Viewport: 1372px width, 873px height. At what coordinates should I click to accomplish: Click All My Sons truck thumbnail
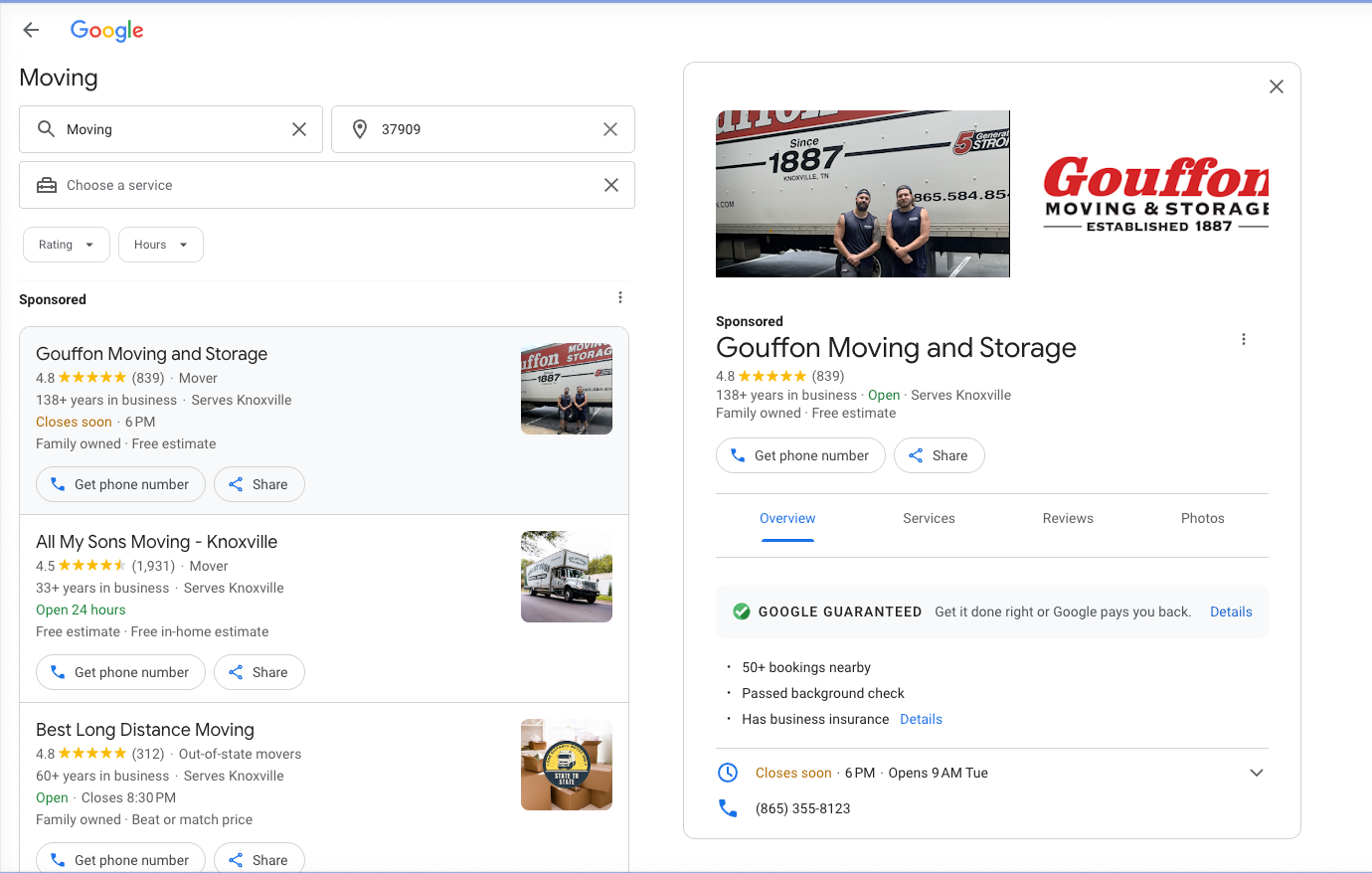click(x=567, y=577)
